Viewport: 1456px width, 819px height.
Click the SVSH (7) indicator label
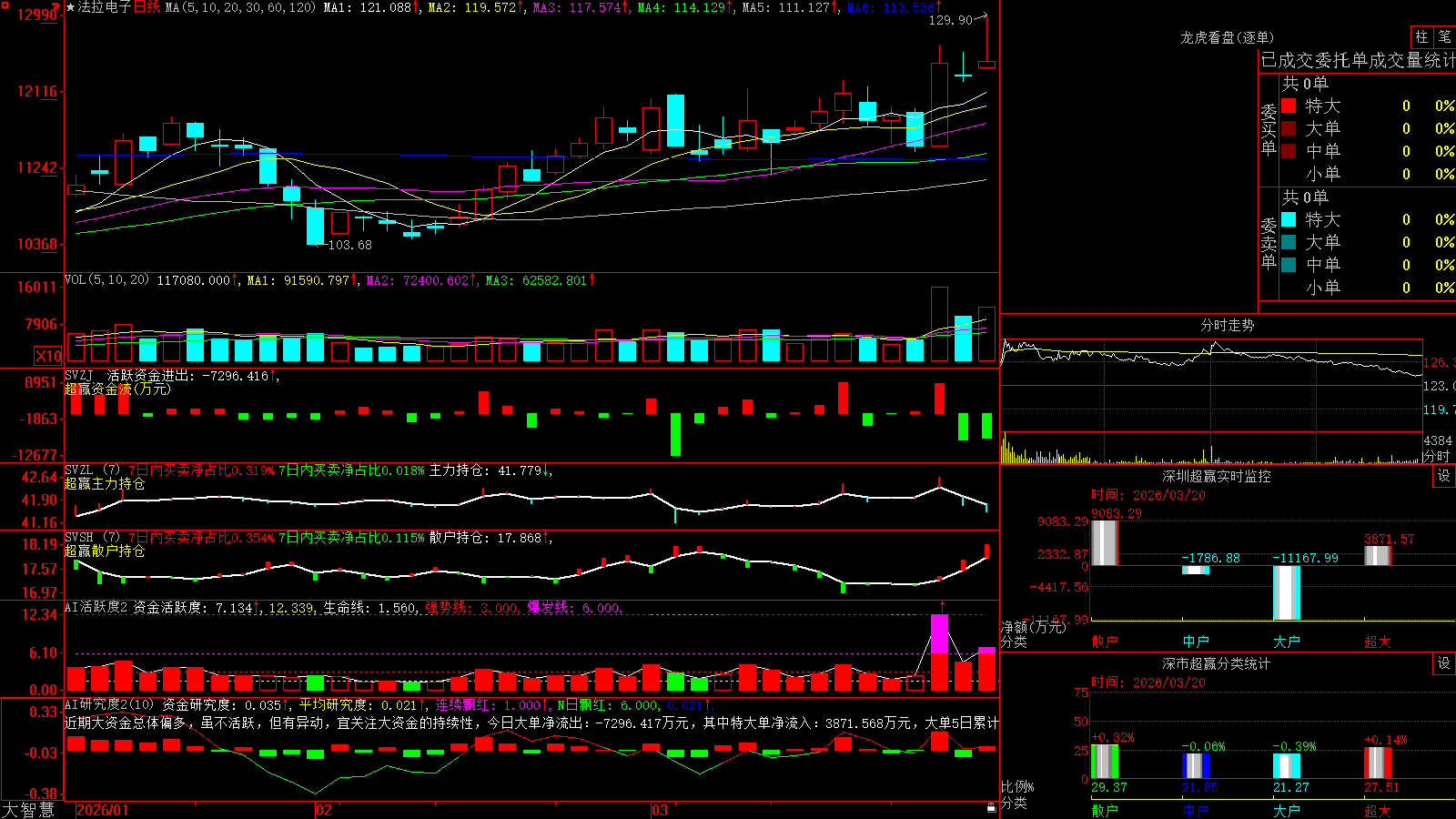tap(92, 537)
